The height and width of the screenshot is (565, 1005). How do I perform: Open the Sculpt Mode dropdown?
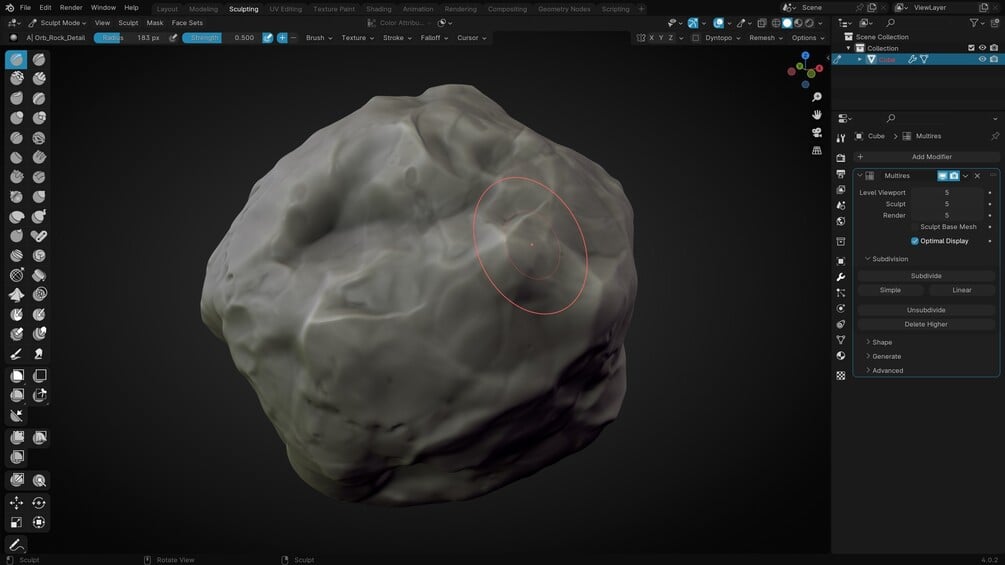(61, 22)
